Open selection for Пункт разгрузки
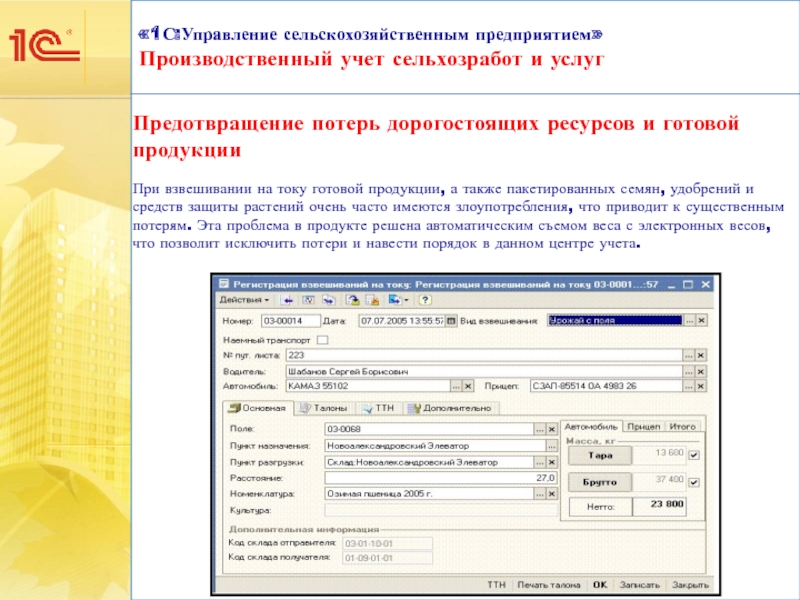 coord(540,462)
